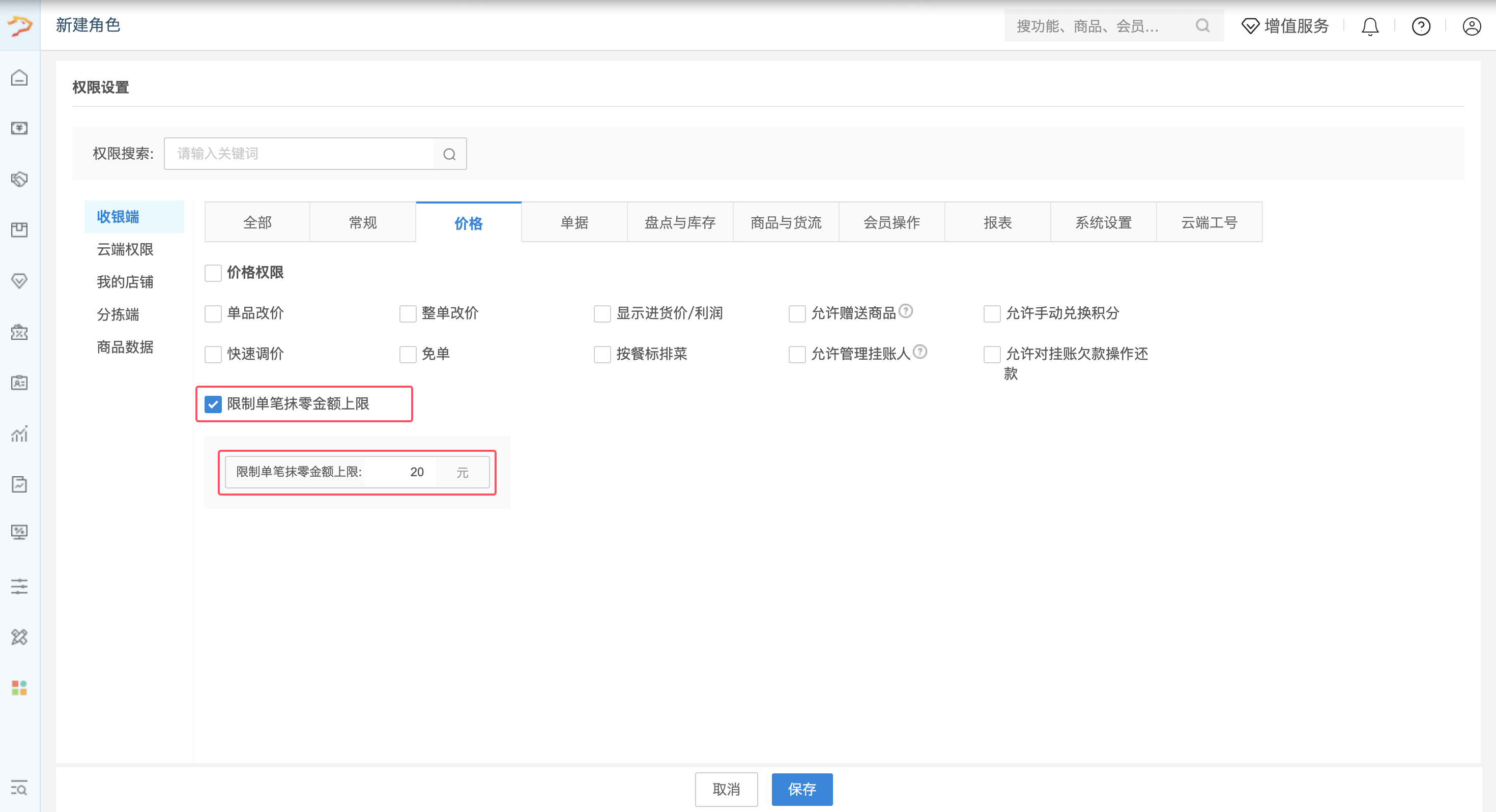Image resolution: width=1496 pixels, height=812 pixels.
Task: Open 增值服务 link in header
Action: (1285, 26)
